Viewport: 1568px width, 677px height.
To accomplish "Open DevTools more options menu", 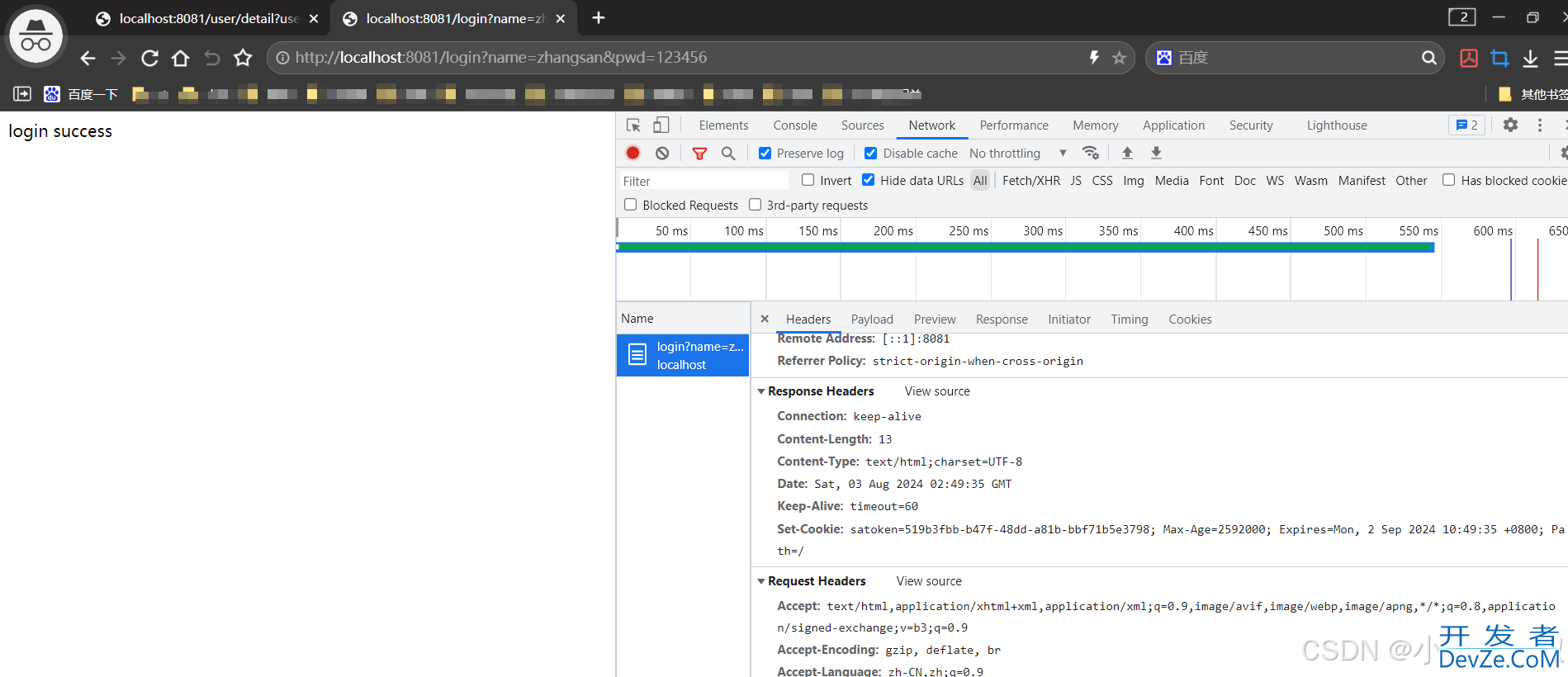I will point(1540,125).
